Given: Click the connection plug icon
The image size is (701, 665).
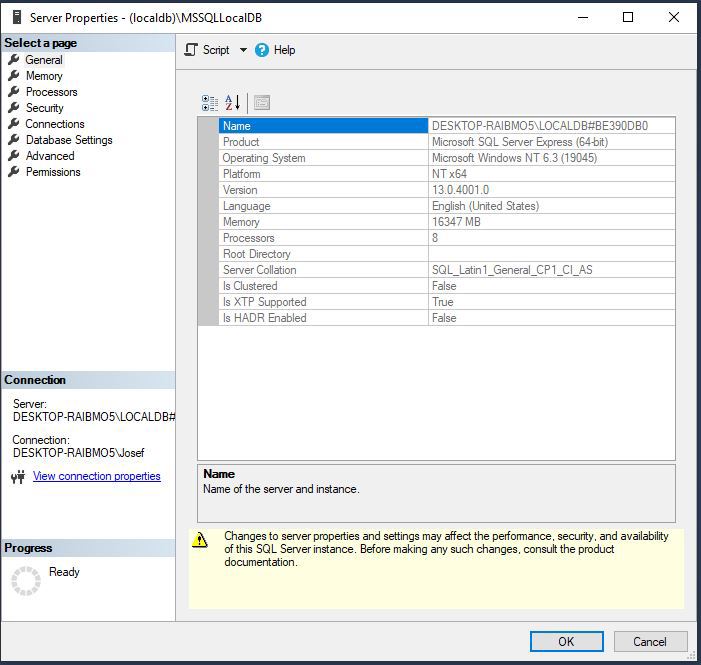Looking at the screenshot, I should [18, 477].
